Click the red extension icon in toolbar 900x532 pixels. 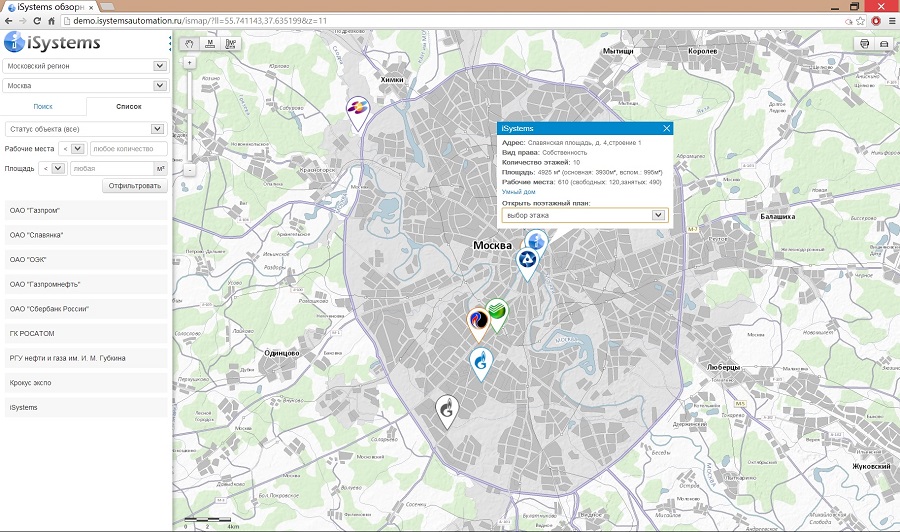click(876, 21)
